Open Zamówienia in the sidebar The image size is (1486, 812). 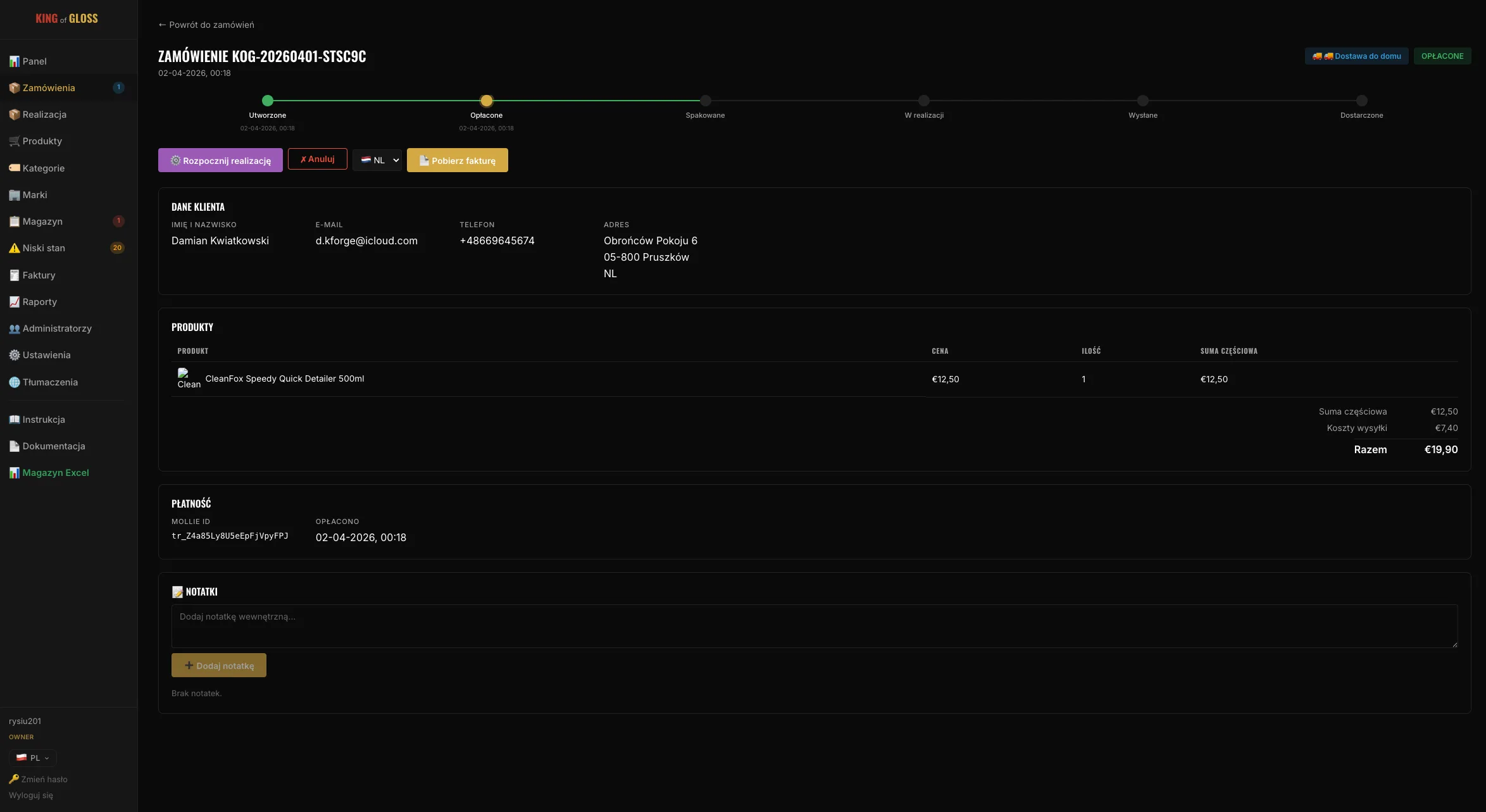[x=49, y=88]
